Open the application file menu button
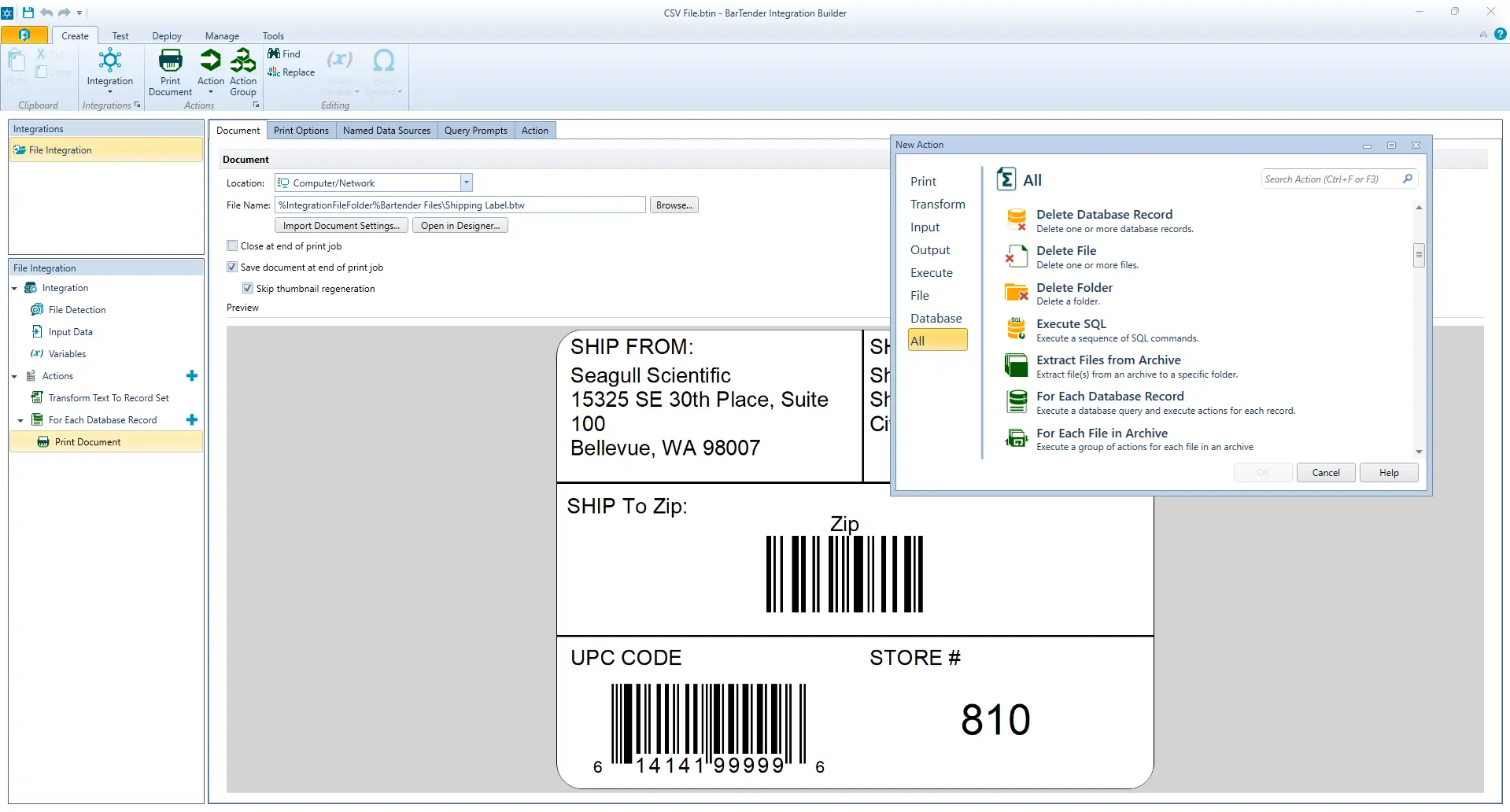The width and height of the screenshot is (1510, 812). tap(24, 35)
